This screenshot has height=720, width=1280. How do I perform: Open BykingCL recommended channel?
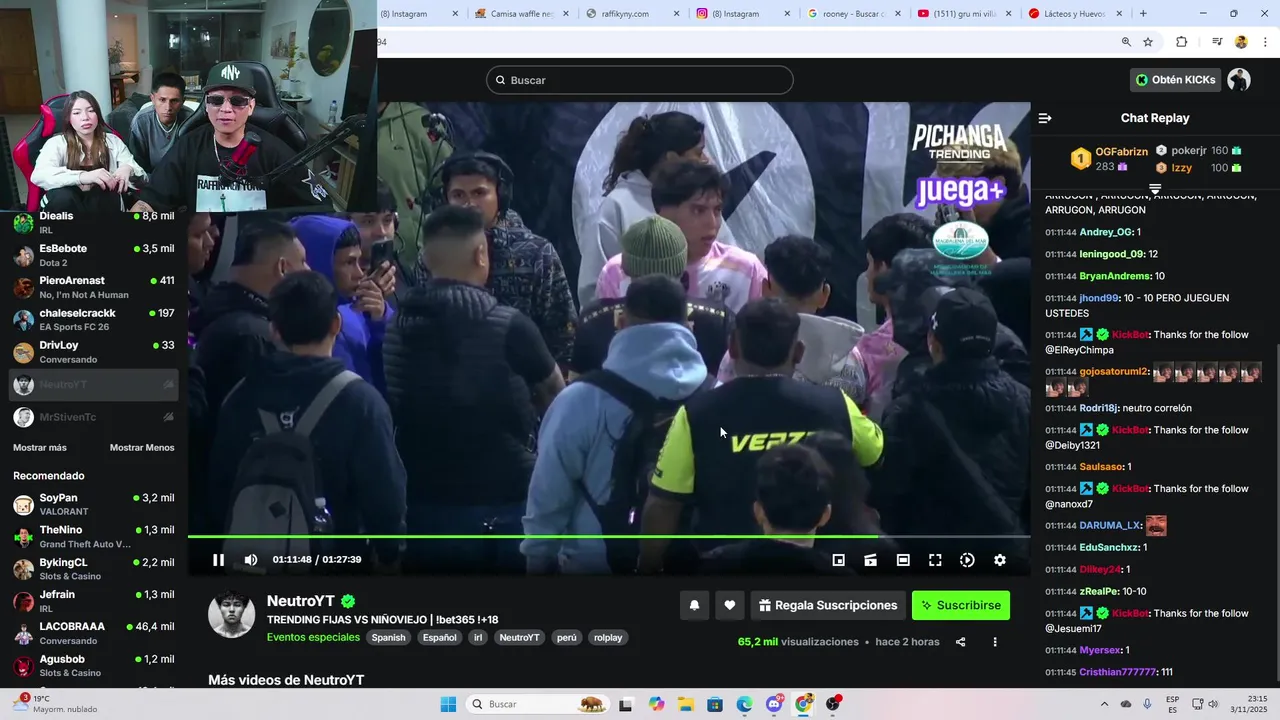pos(94,569)
